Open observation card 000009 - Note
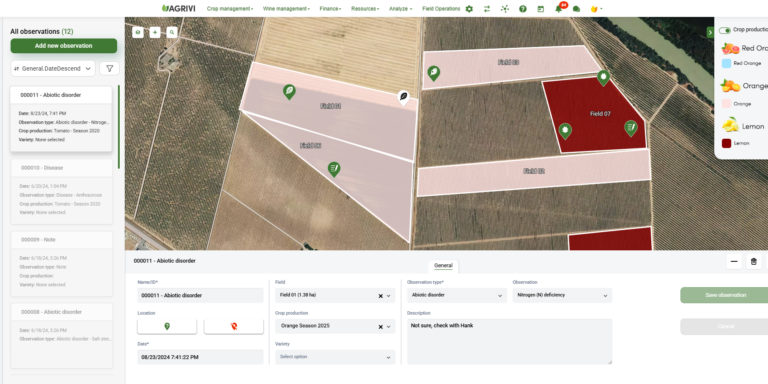Screen dimensions: 768x384 (x=61, y=264)
